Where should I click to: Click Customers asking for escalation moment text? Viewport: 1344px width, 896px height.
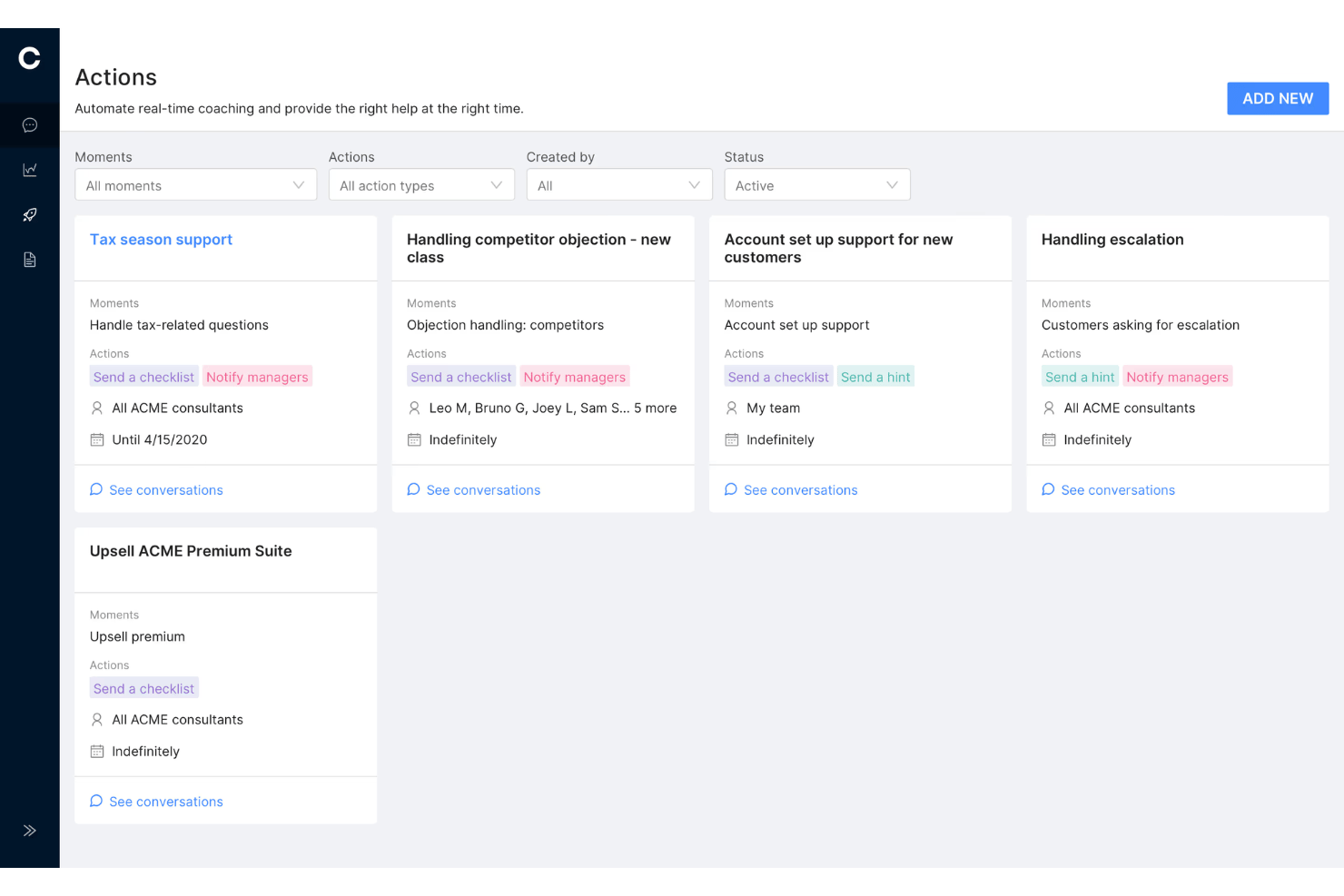point(1141,325)
